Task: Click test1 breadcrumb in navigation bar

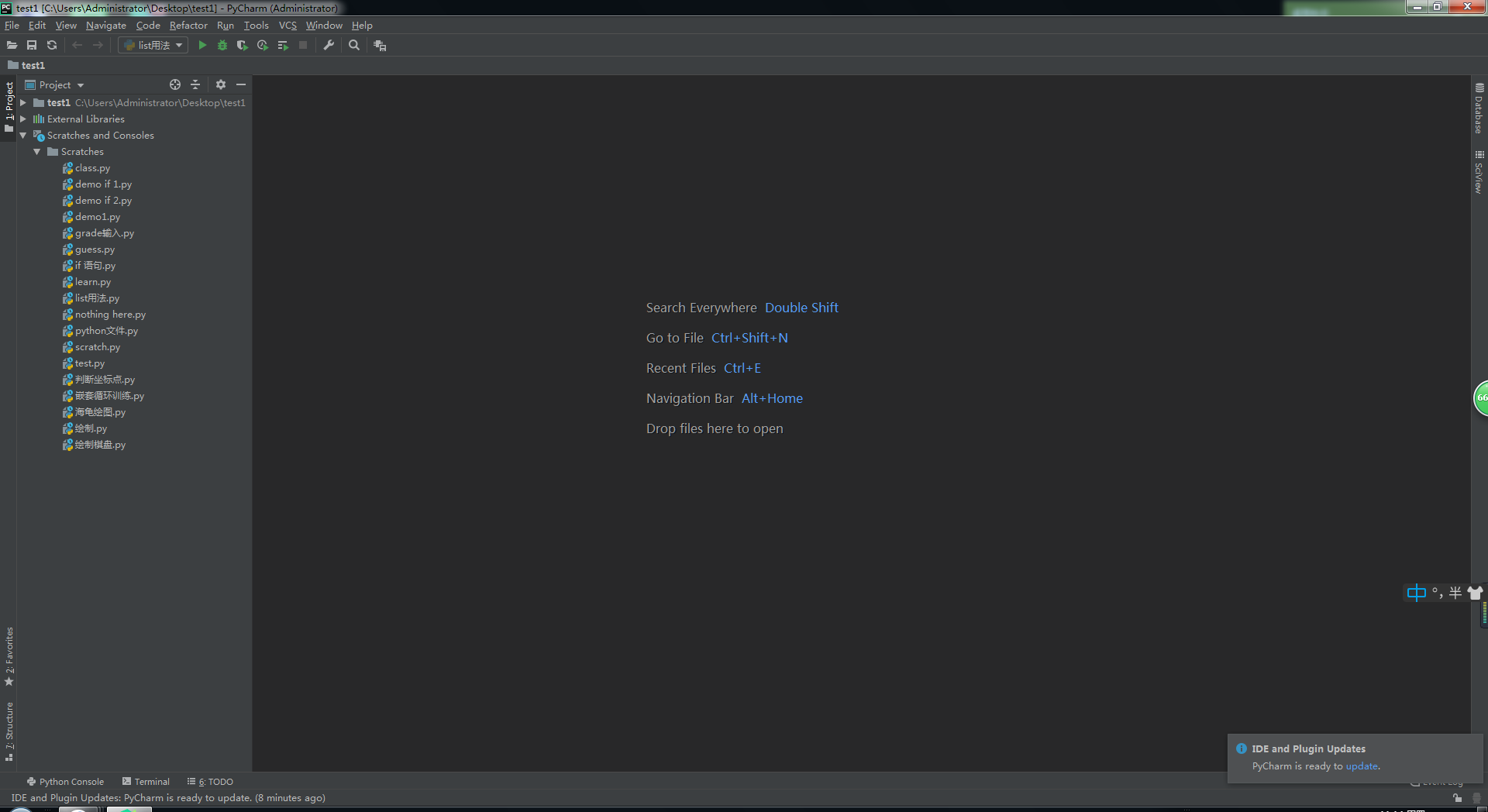Action: point(26,66)
